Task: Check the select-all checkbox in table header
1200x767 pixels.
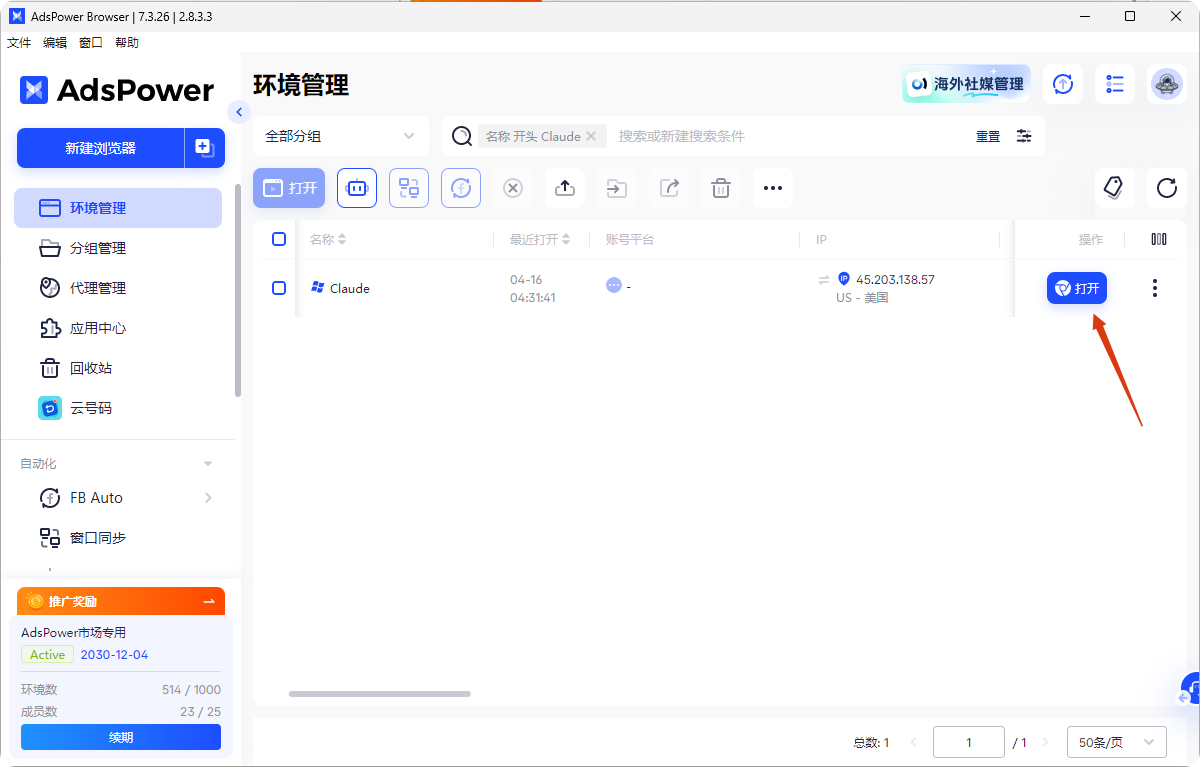Action: (x=279, y=239)
